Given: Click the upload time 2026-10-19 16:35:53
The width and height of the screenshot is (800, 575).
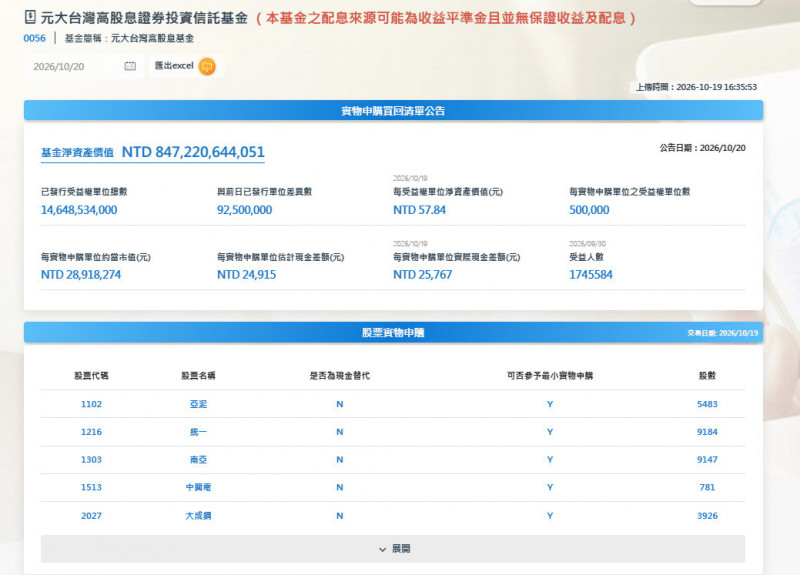Looking at the screenshot, I should [716, 87].
